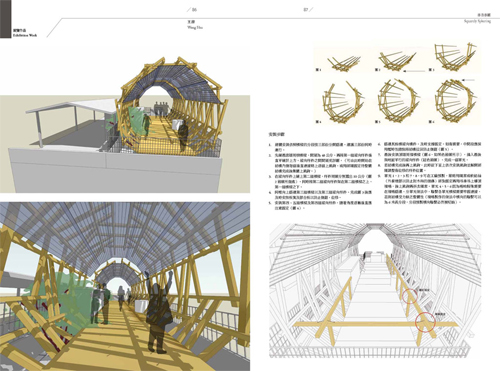Select the fifth assembly step diagram

point(399,101)
